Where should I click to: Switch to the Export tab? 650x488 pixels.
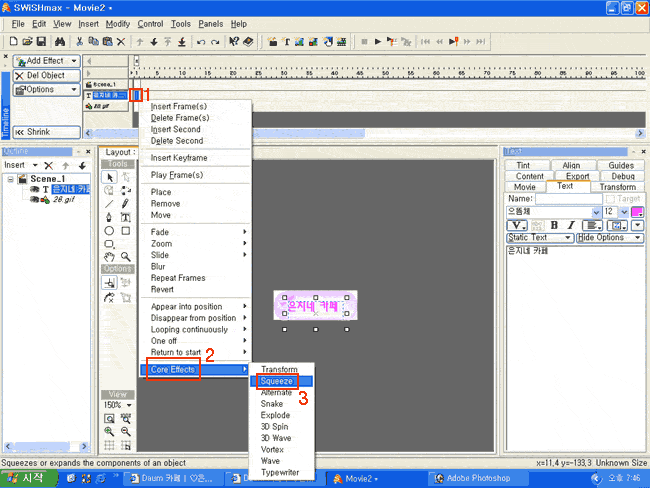(577, 176)
